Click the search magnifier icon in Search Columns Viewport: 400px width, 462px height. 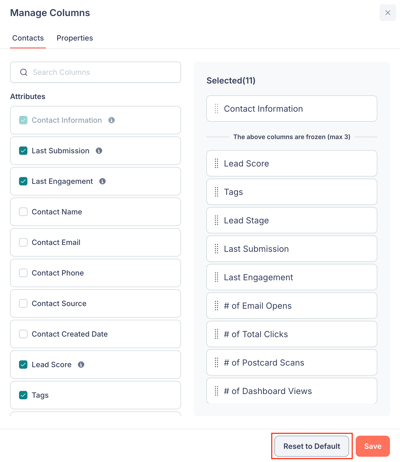pyautogui.click(x=24, y=72)
